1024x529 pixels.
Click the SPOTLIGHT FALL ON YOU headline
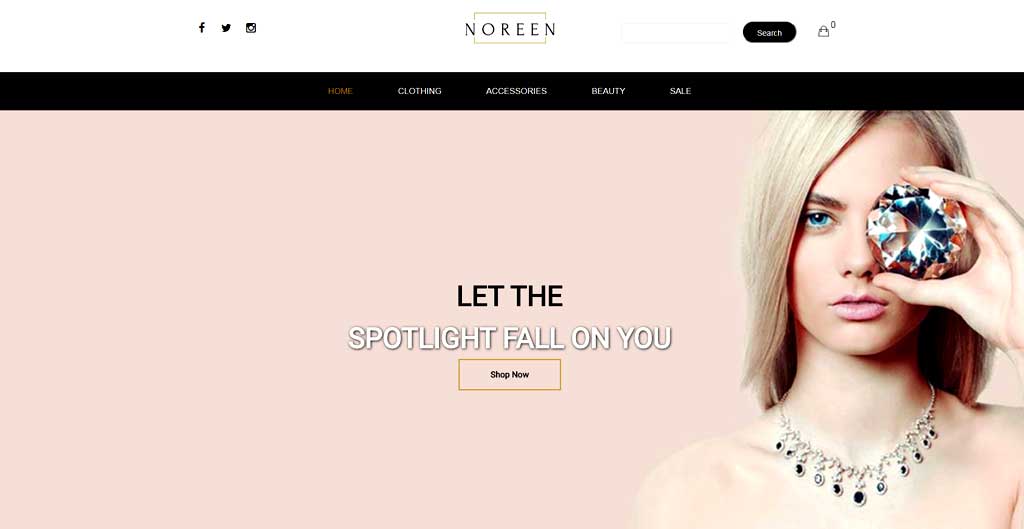(x=509, y=338)
